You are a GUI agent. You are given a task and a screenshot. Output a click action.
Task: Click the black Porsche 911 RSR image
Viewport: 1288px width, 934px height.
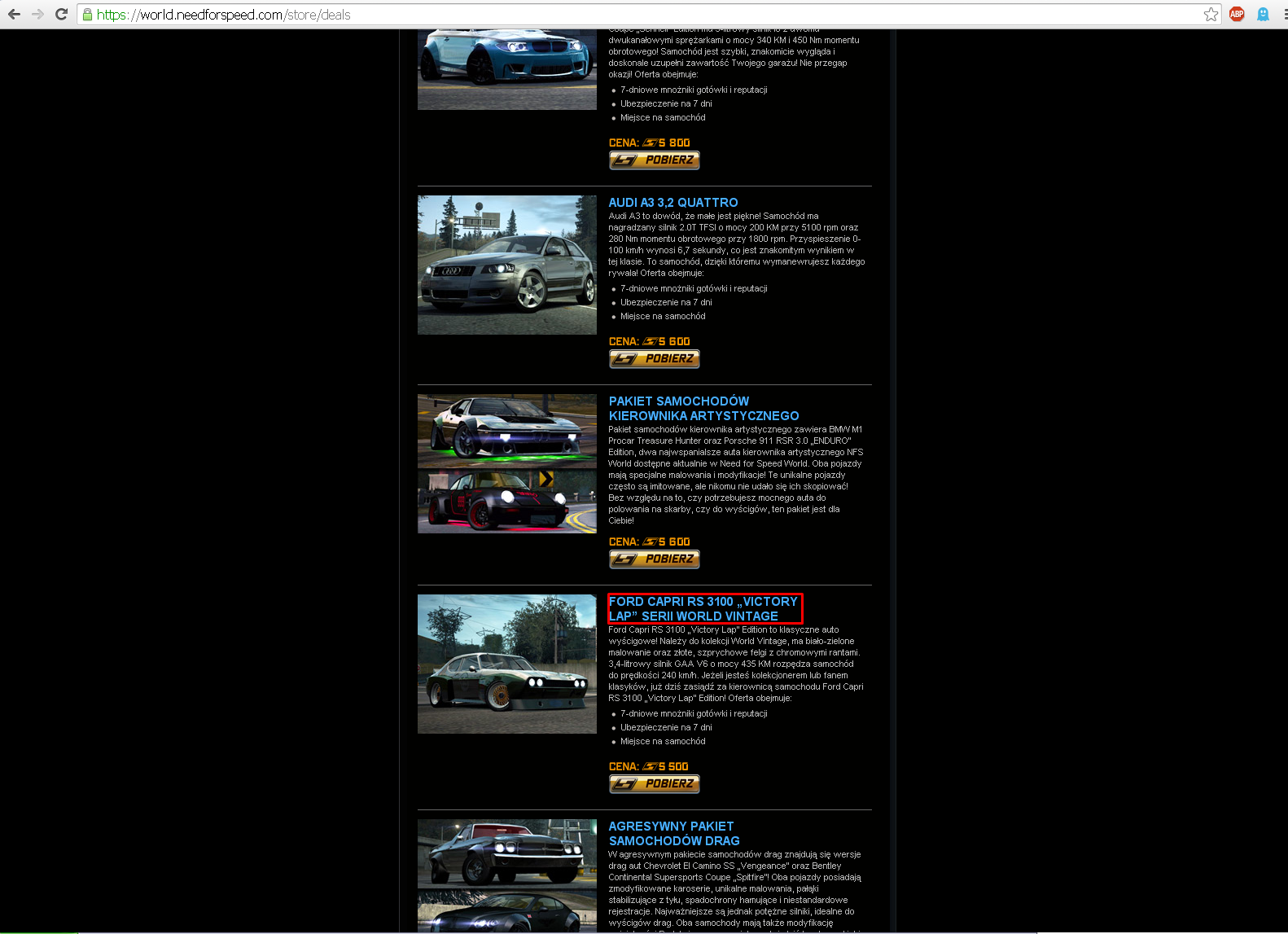tap(507, 502)
